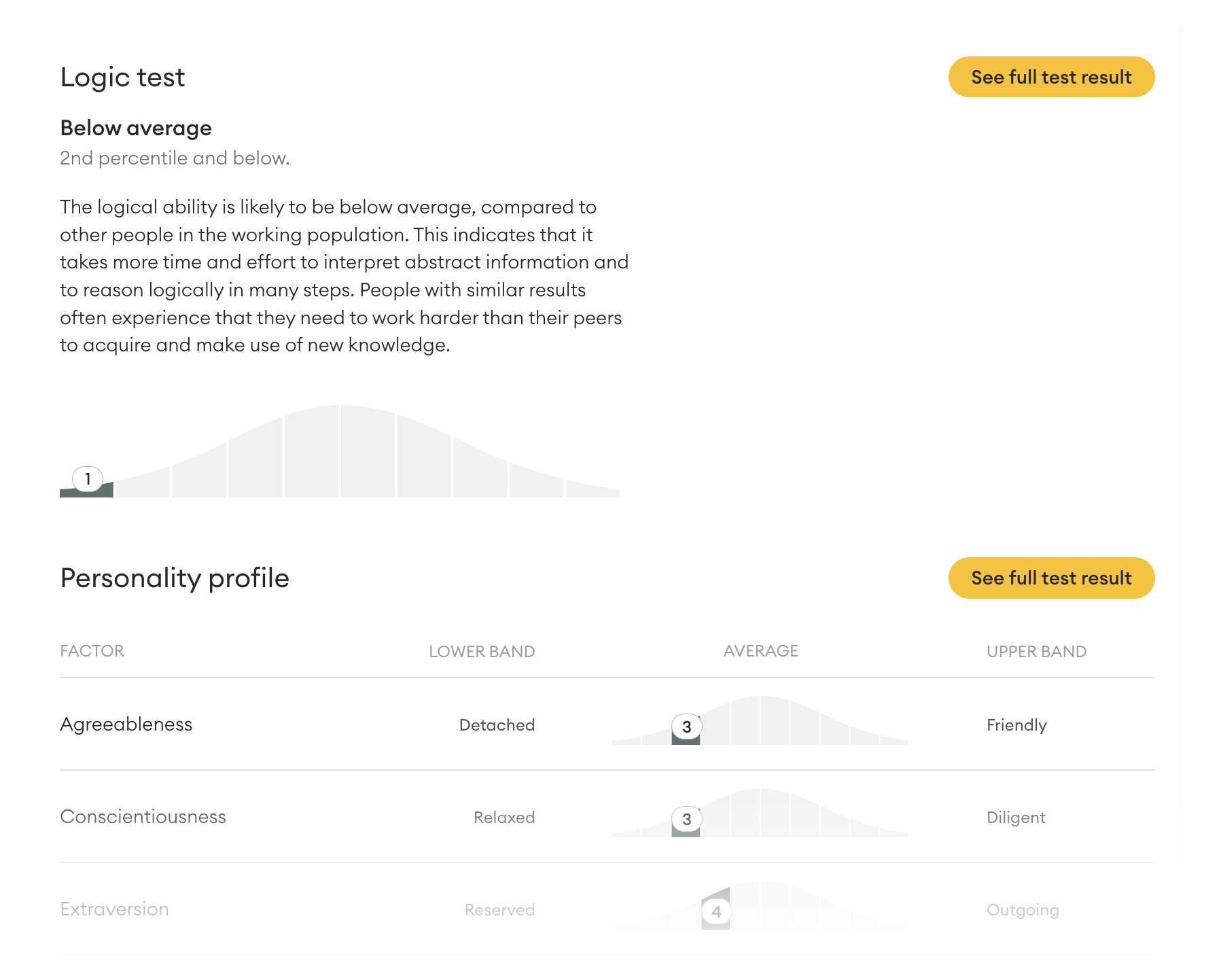Click the Relaxed lower band label
This screenshot has width=1219, height=980.
(503, 818)
